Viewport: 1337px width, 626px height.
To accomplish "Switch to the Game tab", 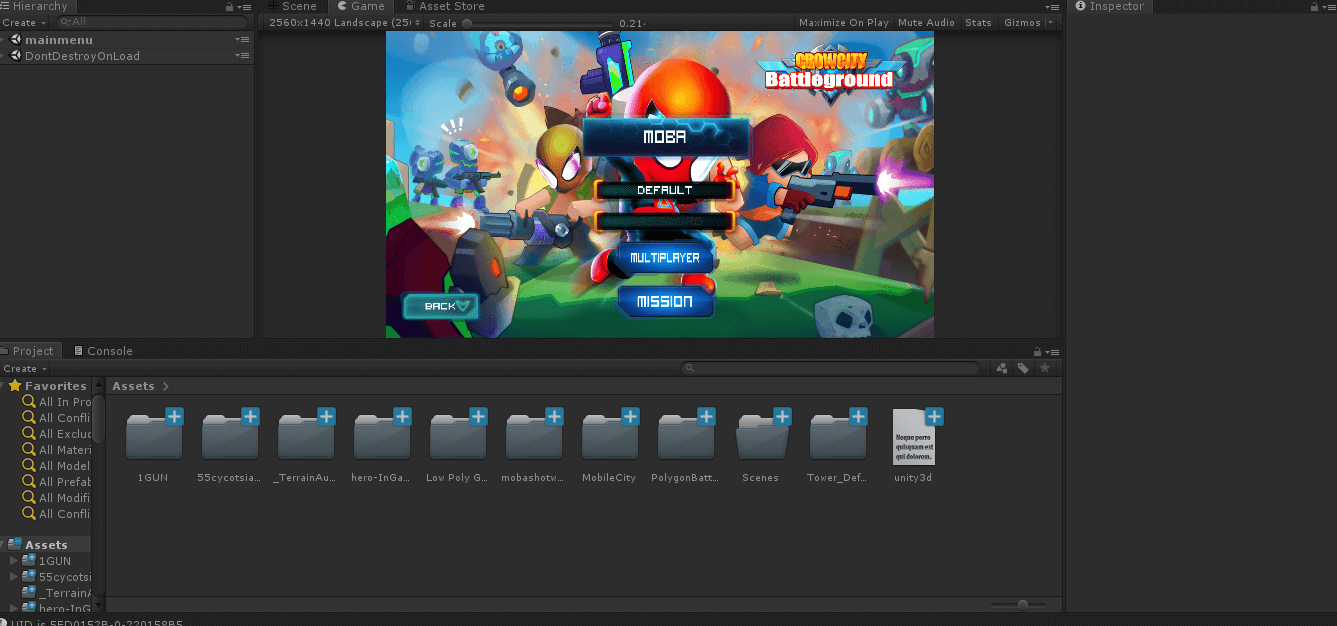I will click(361, 6).
